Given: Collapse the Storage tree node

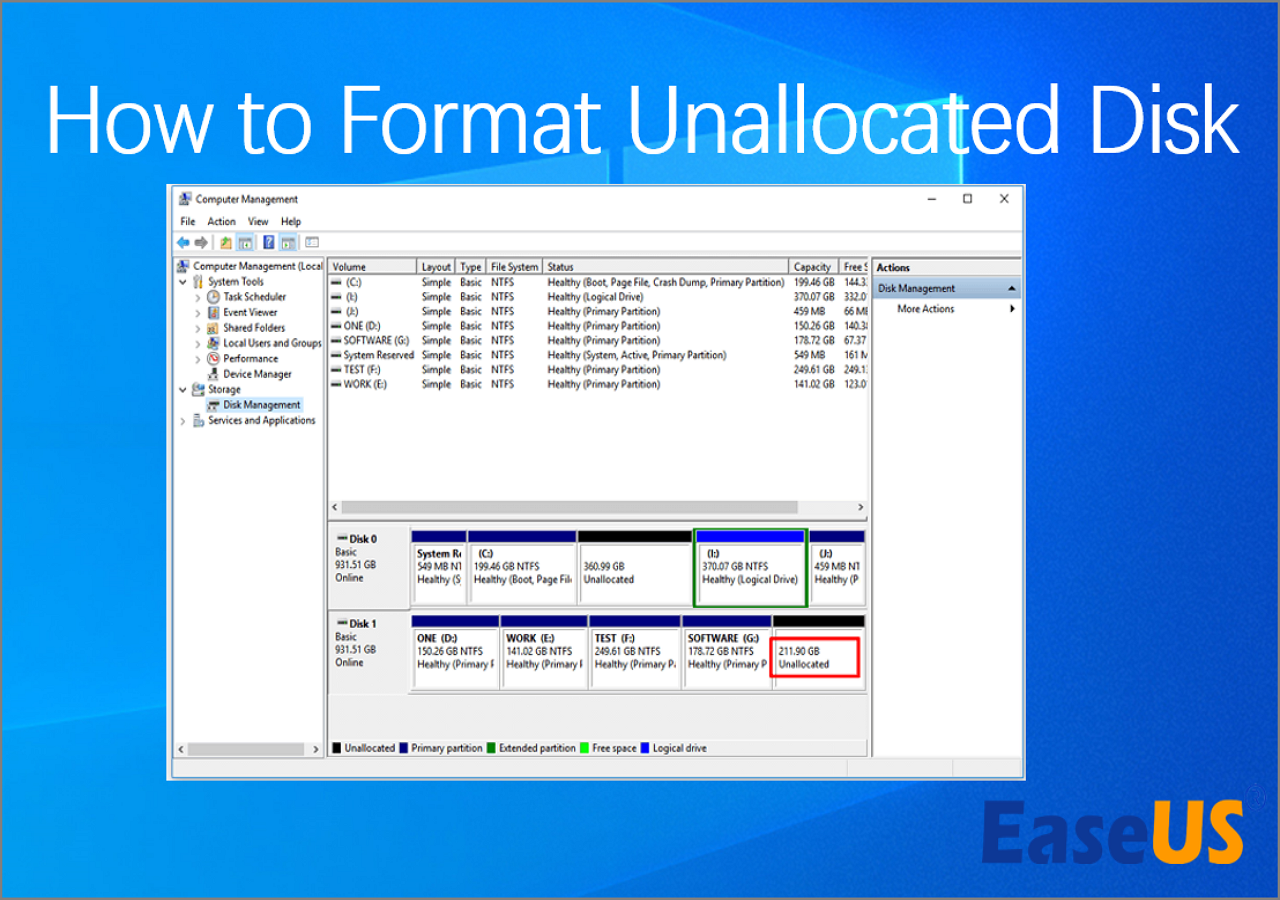Looking at the screenshot, I should coord(183,389).
